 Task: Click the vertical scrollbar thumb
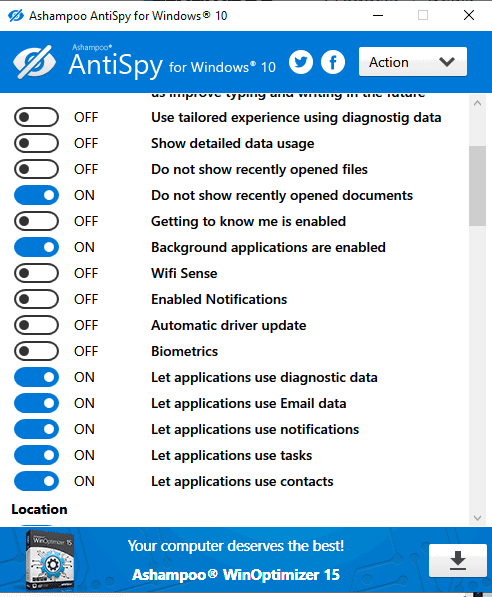pos(478,186)
